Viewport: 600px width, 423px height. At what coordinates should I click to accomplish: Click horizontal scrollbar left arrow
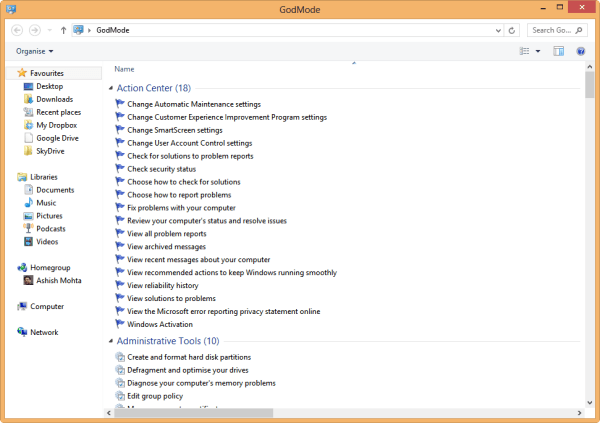[109, 413]
